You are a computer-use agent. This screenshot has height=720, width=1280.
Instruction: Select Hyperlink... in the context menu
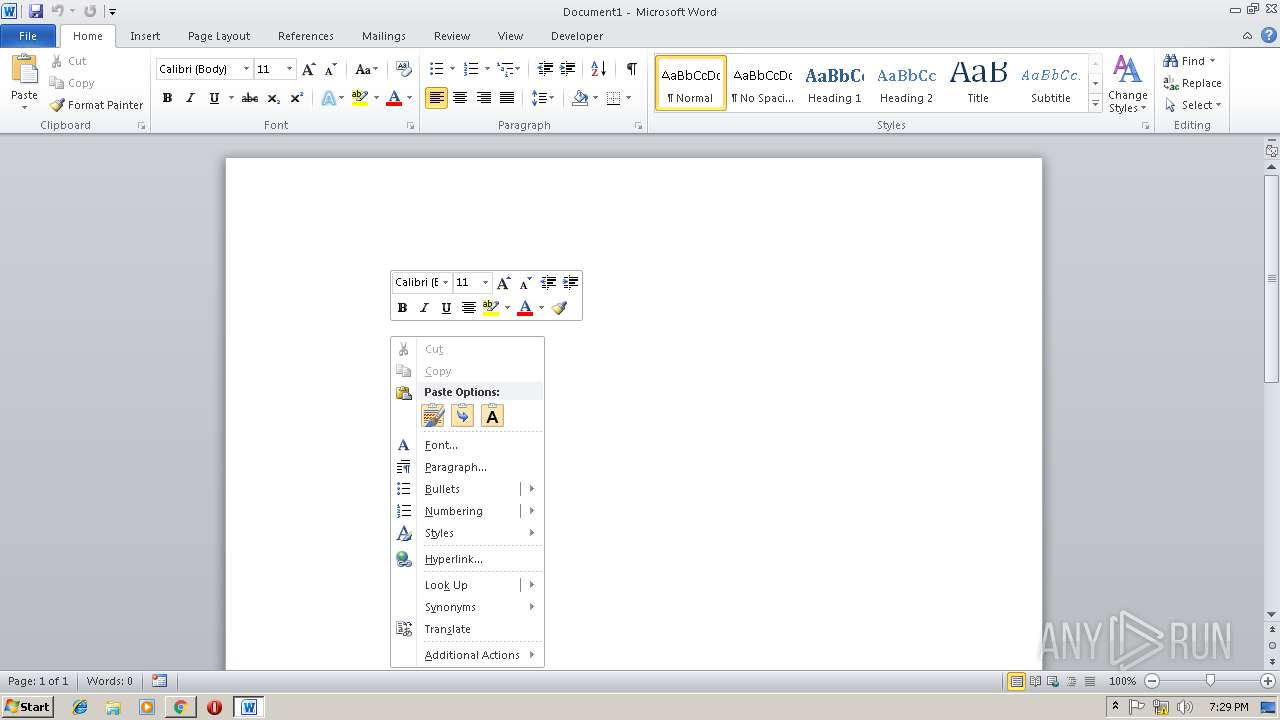pos(467,559)
